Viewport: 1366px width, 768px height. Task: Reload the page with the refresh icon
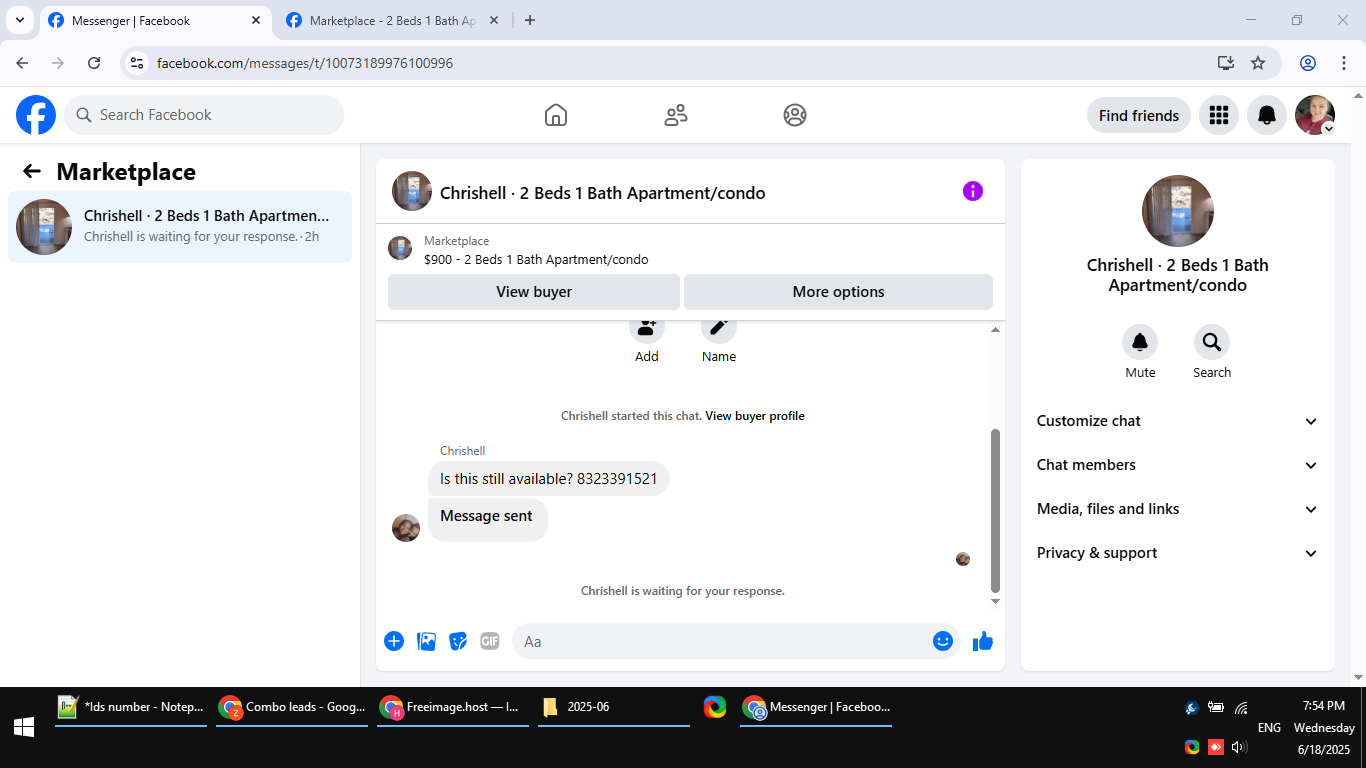[94, 63]
